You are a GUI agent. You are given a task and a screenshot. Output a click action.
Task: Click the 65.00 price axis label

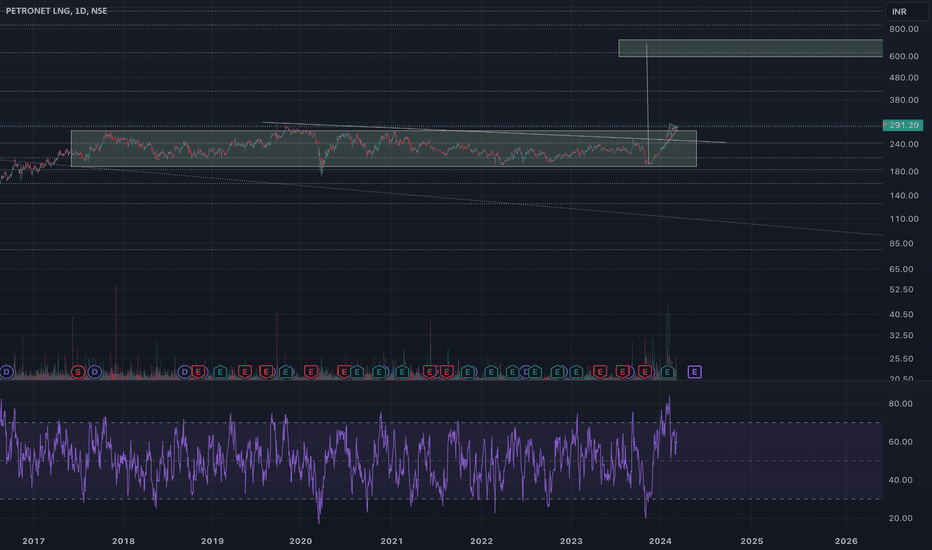(x=901, y=269)
